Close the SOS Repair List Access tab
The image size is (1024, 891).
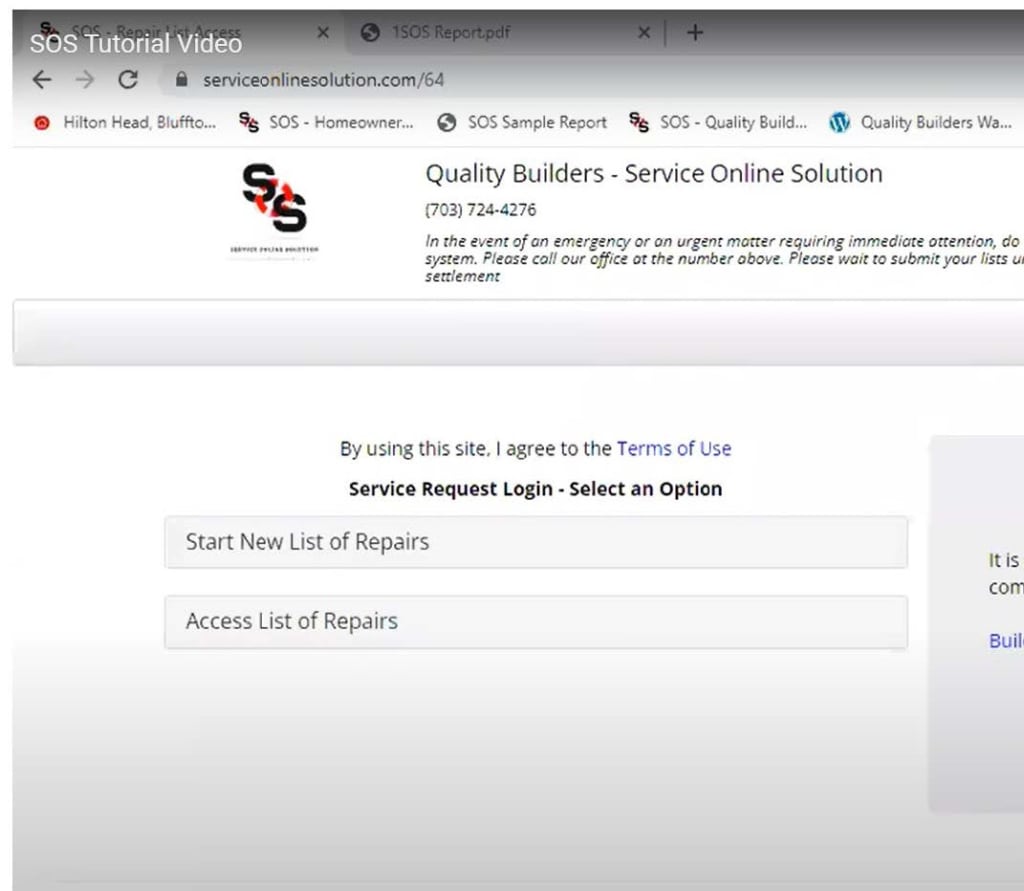(x=322, y=33)
